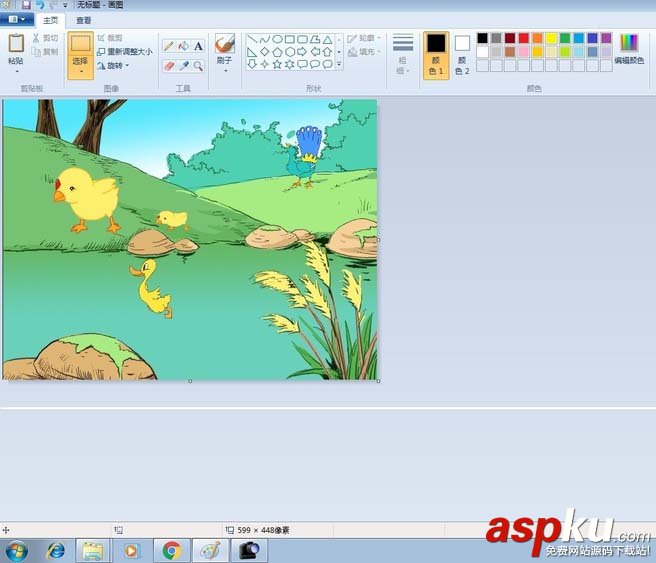
Task: Pick the pink rose color swatch
Action: 524,52
